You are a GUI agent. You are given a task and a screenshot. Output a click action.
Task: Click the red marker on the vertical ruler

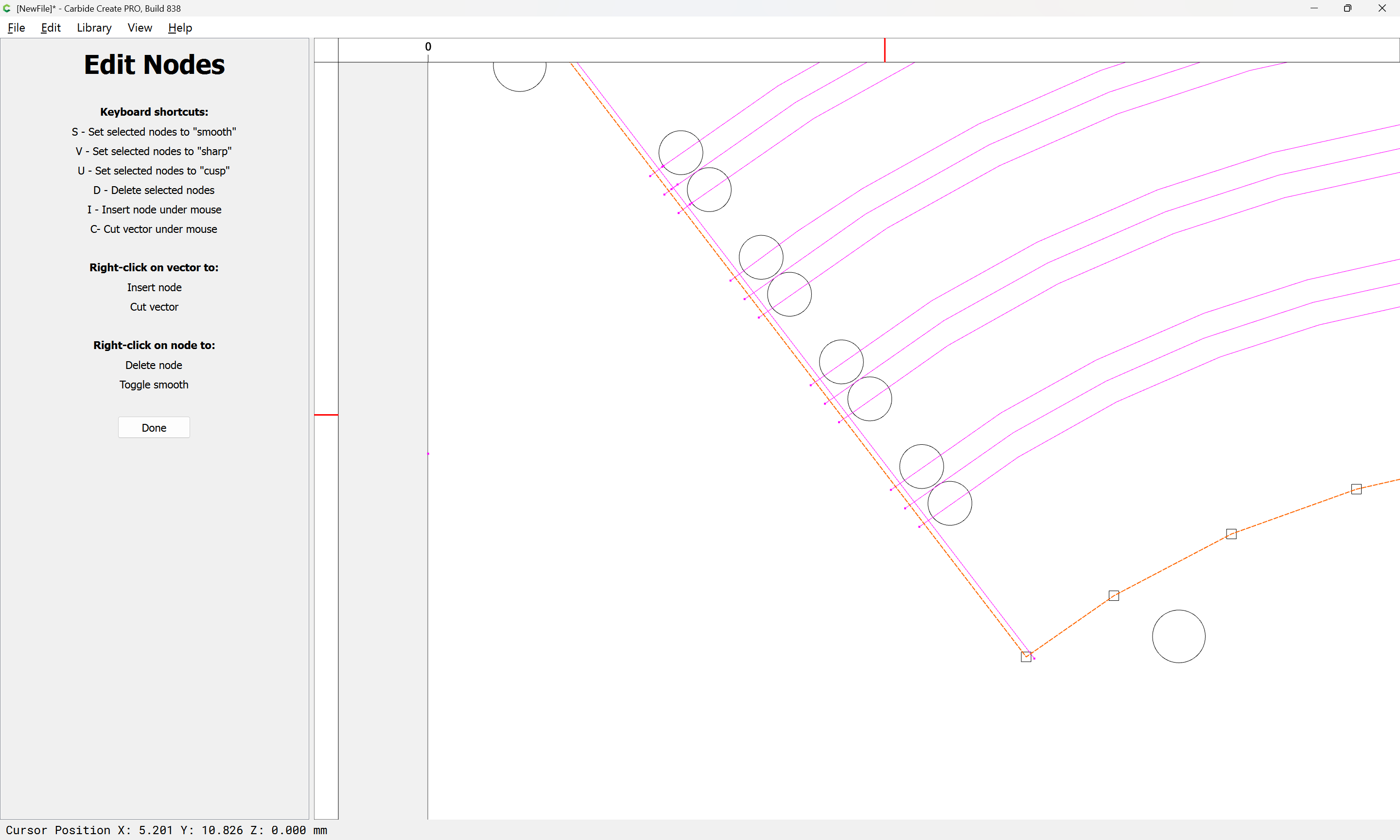pyautogui.click(x=326, y=415)
